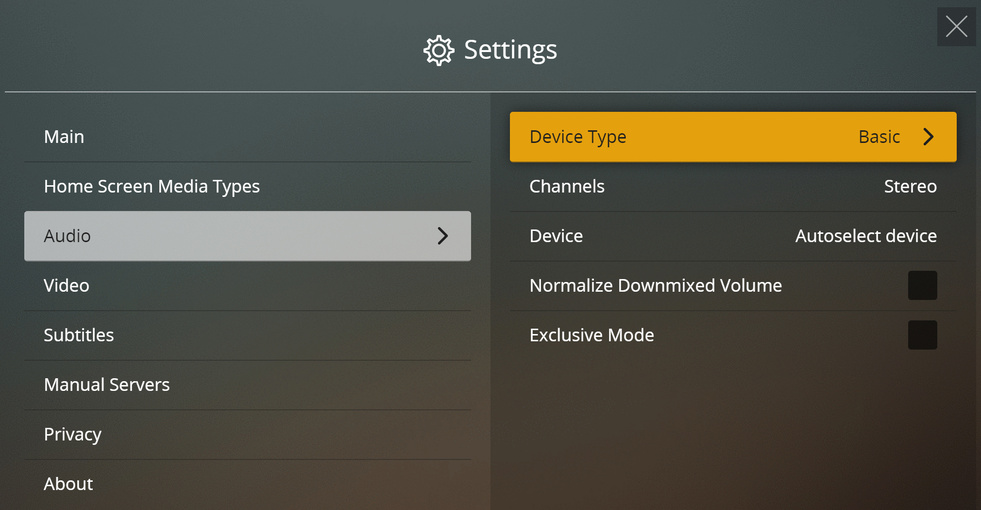
Task: Click the Settings title text
Action: tap(510, 50)
